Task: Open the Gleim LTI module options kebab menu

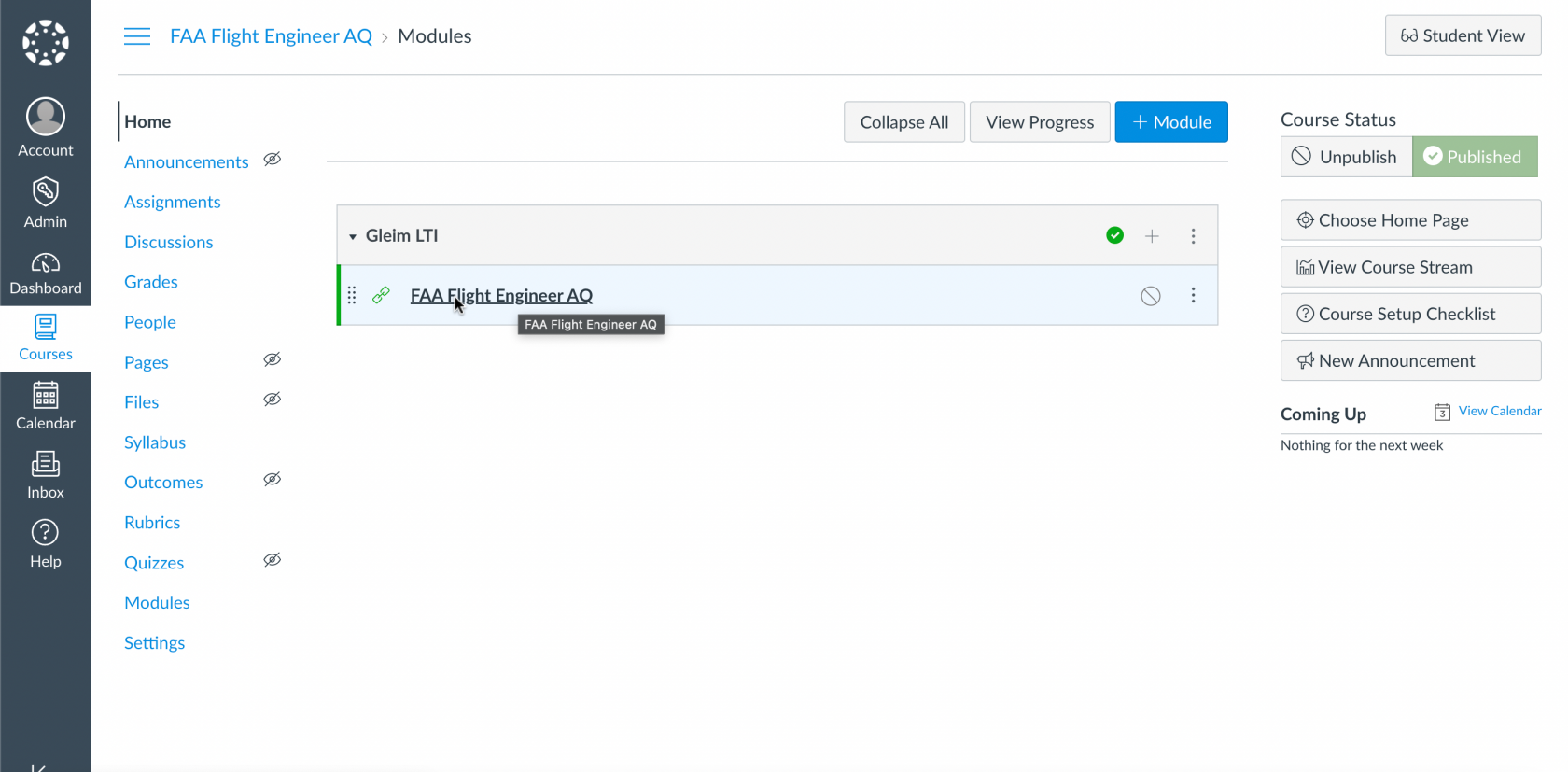Action: (x=1193, y=236)
